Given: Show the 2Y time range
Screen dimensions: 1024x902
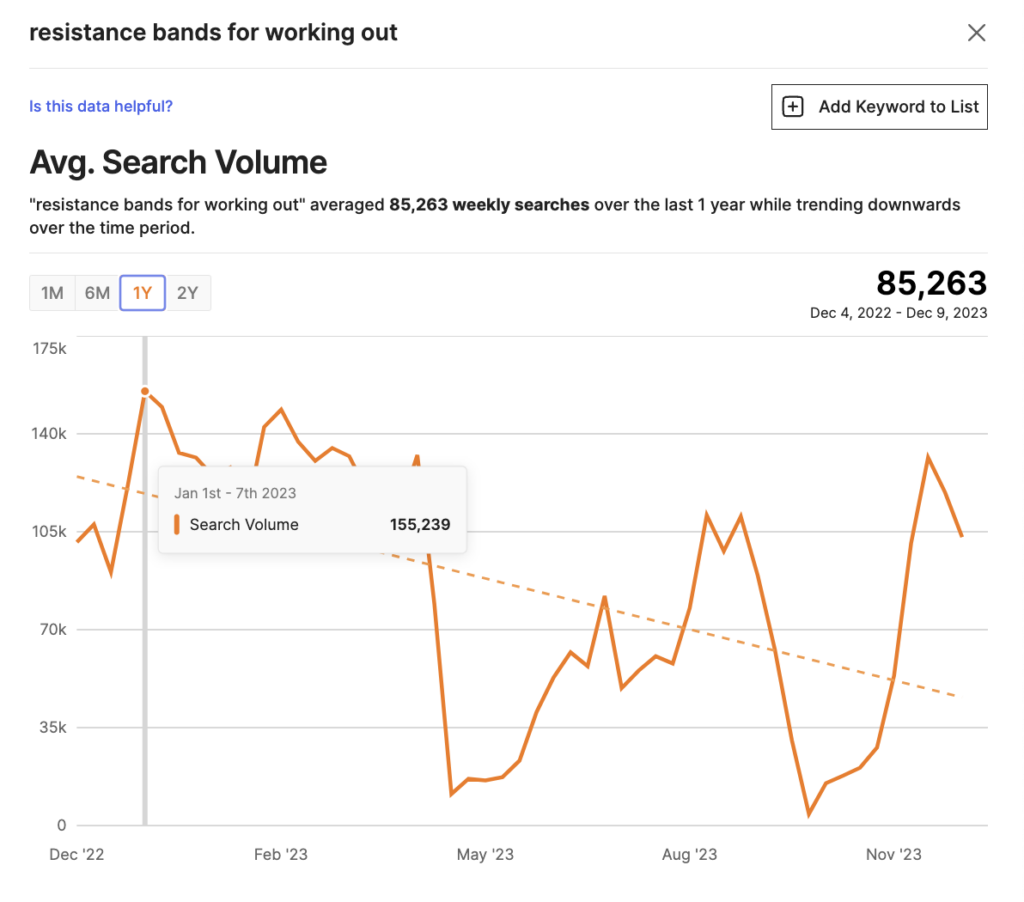Looking at the screenshot, I should point(187,293).
